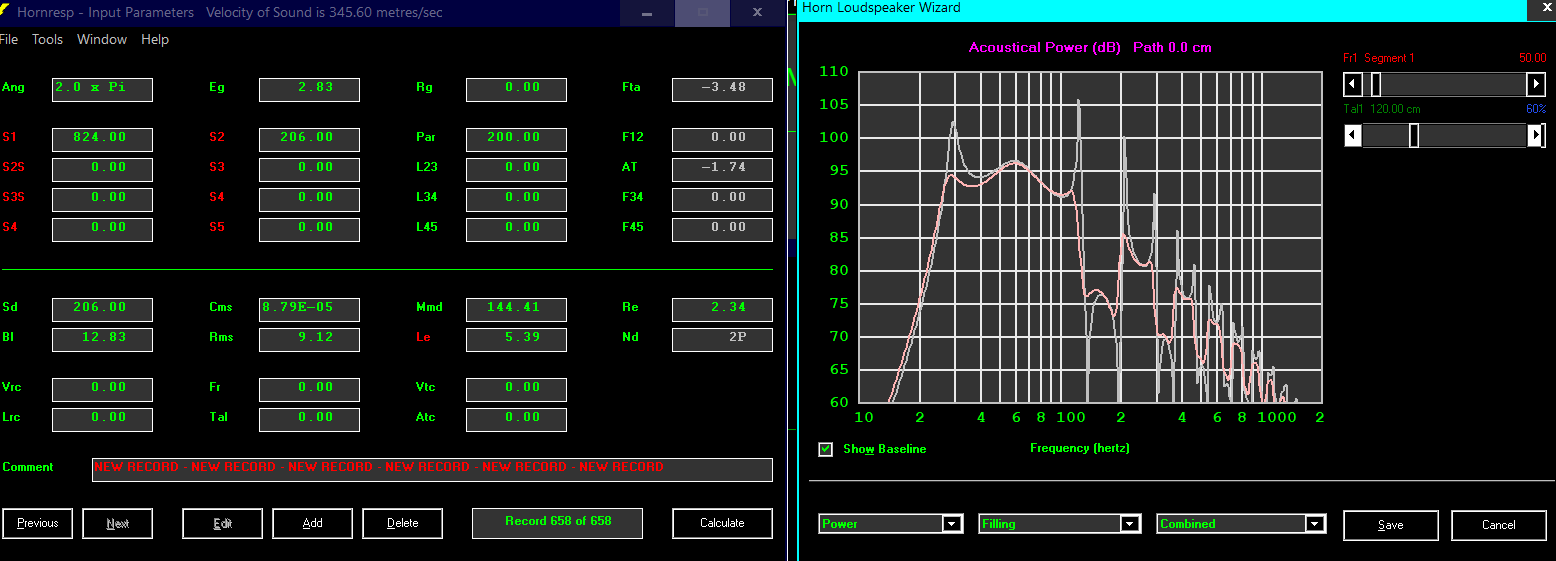Open the File menu in Hornresp

click(x=9, y=40)
